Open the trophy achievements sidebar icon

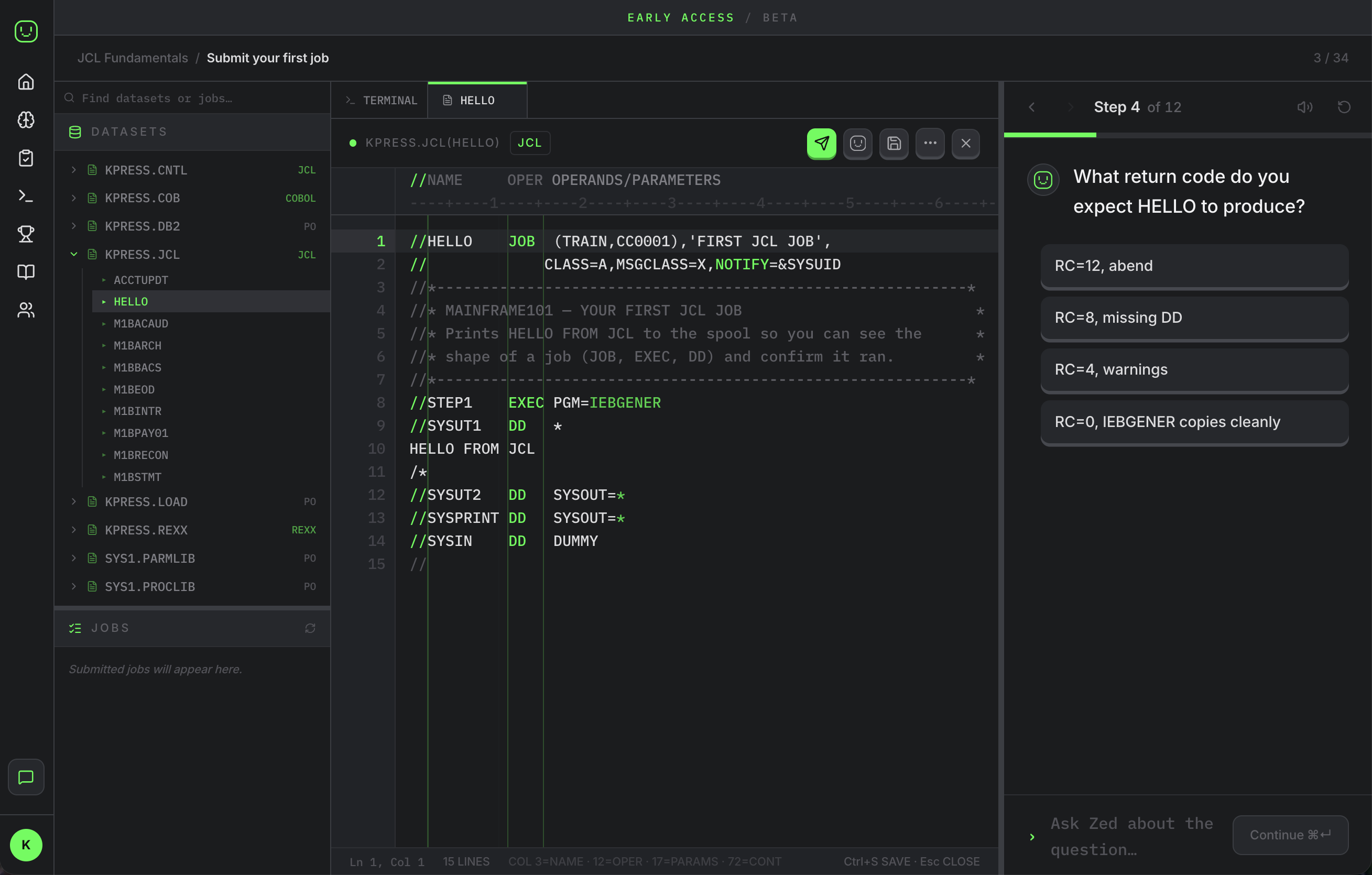coord(26,234)
